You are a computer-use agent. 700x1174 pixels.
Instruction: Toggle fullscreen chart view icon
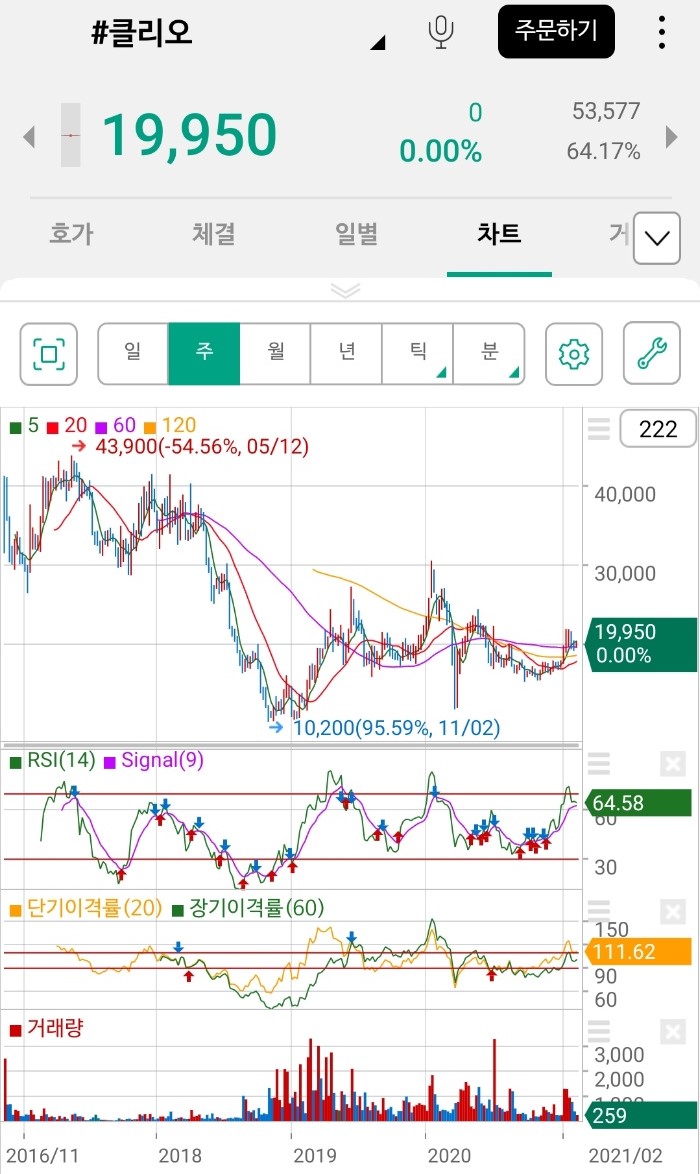(x=49, y=353)
